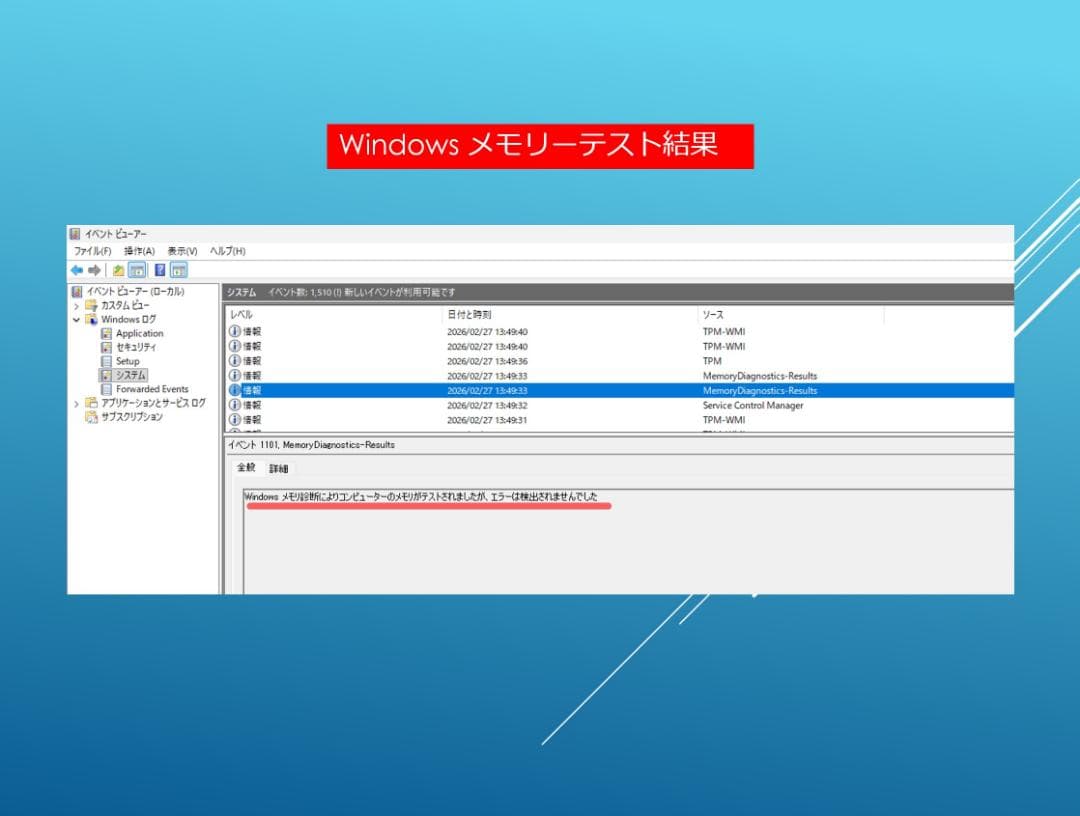The height and width of the screenshot is (816, 1080).
Task: Sort by the レベル column header
Action: coord(333,315)
